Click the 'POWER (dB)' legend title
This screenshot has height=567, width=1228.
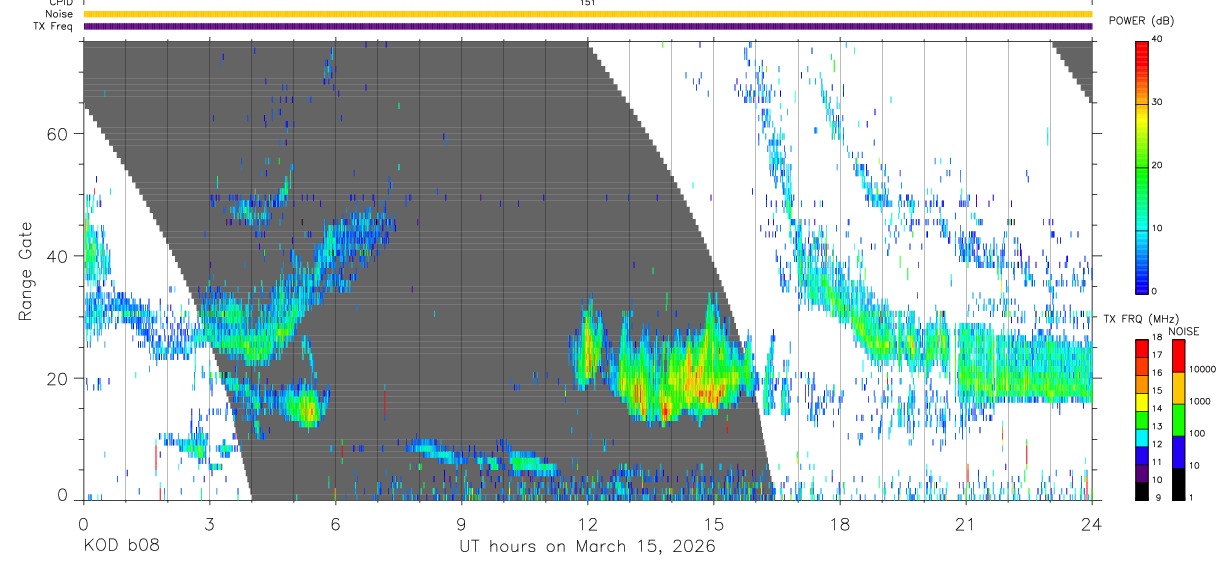[1141, 20]
